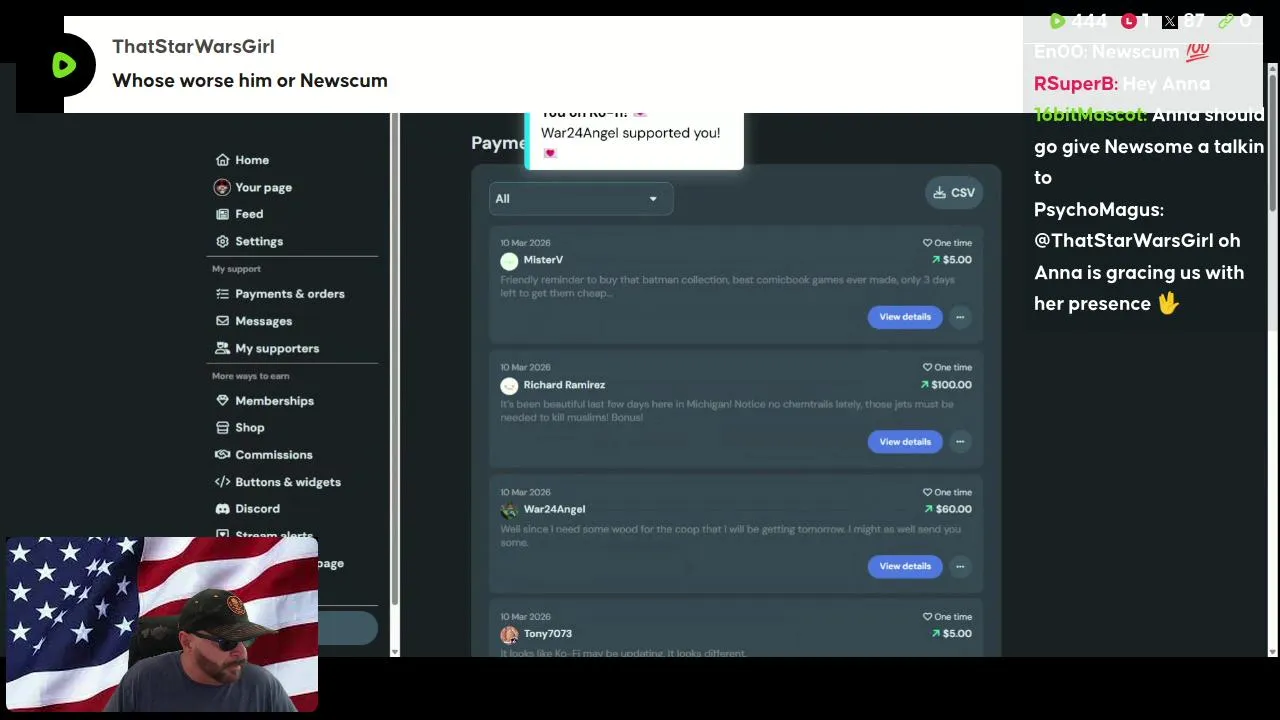
Task: View details of MisterV payment
Action: pos(905,317)
